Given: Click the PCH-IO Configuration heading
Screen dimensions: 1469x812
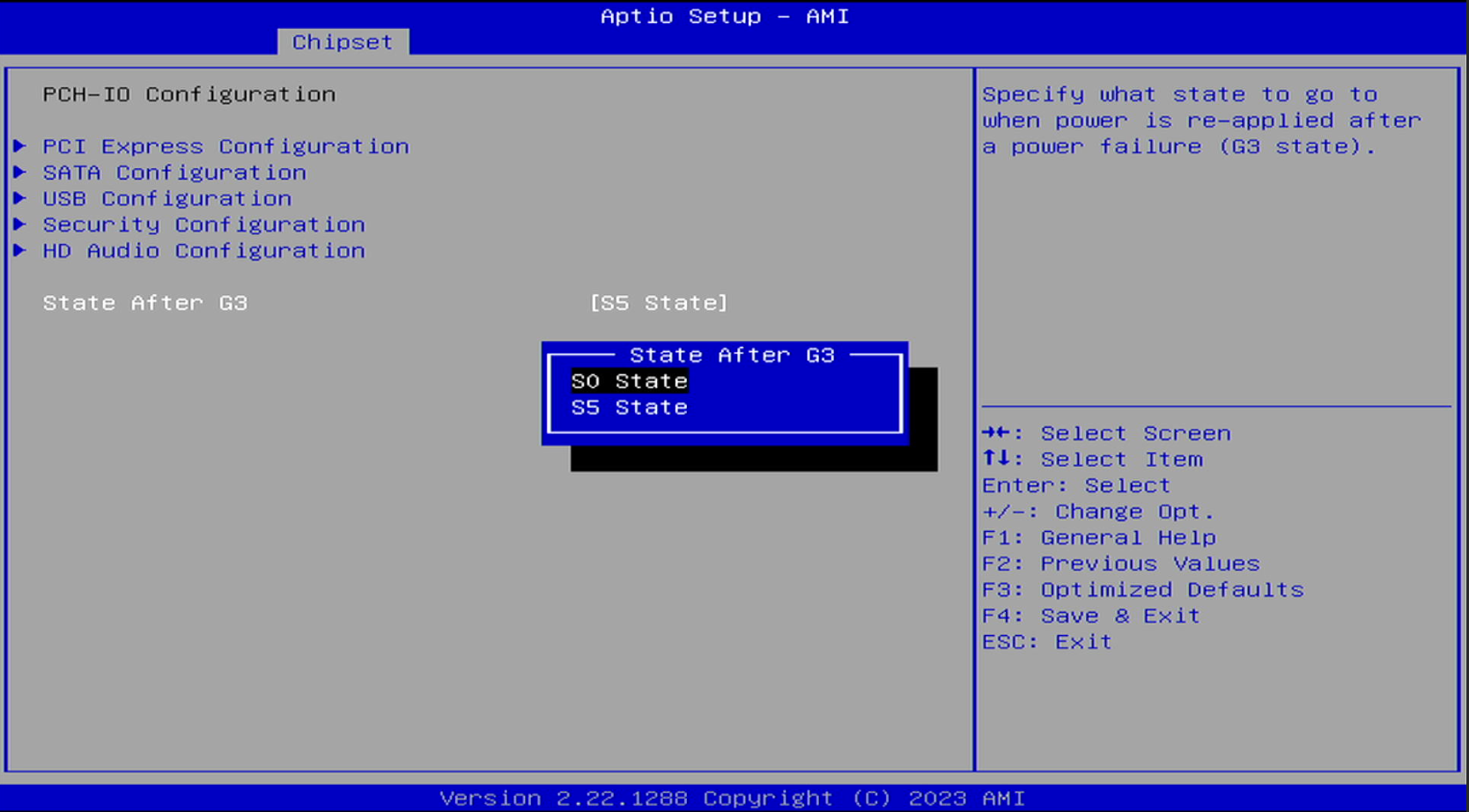Looking at the screenshot, I should coord(189,94).
